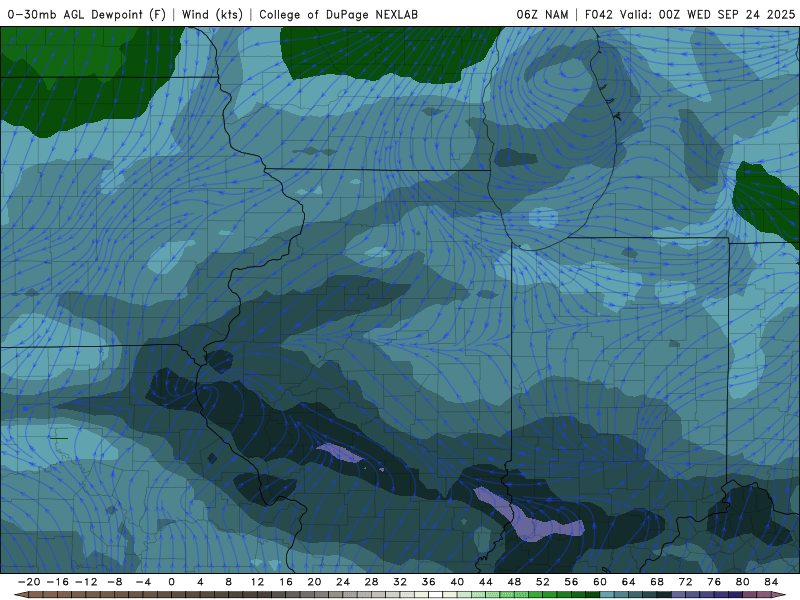This screenshot has height=600, width=800.
Task: Click the purple color bar swatch below 72
Action: click(679, 595)
